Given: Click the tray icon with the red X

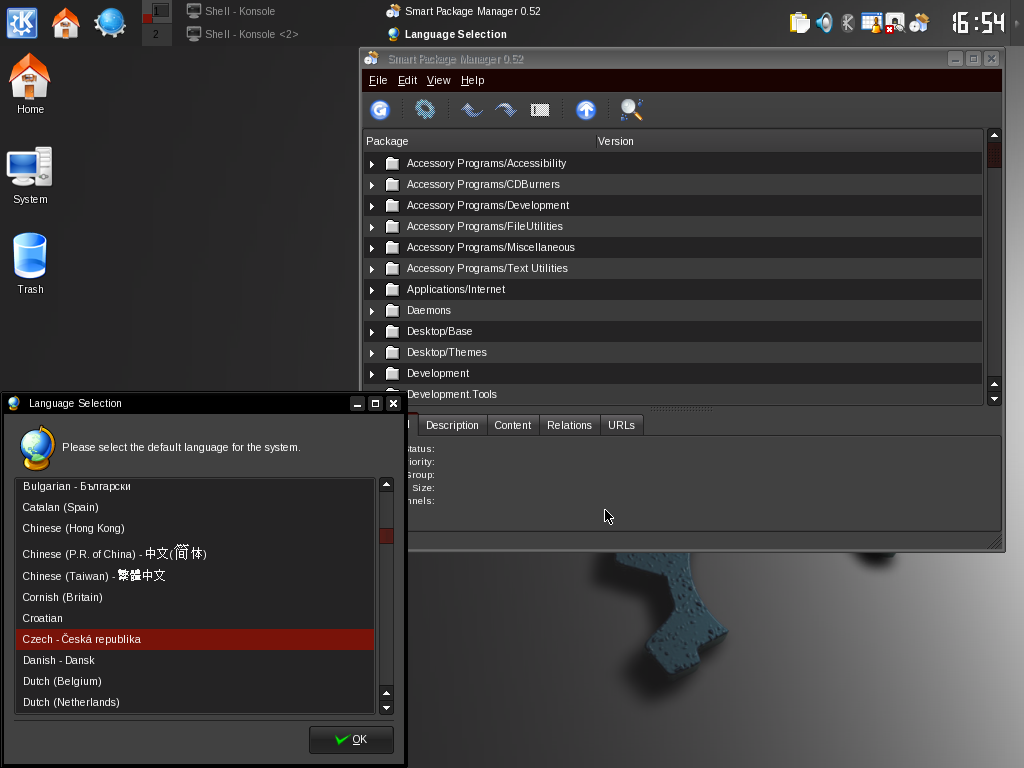Looking at the screenshot, I should click(895, 23).
